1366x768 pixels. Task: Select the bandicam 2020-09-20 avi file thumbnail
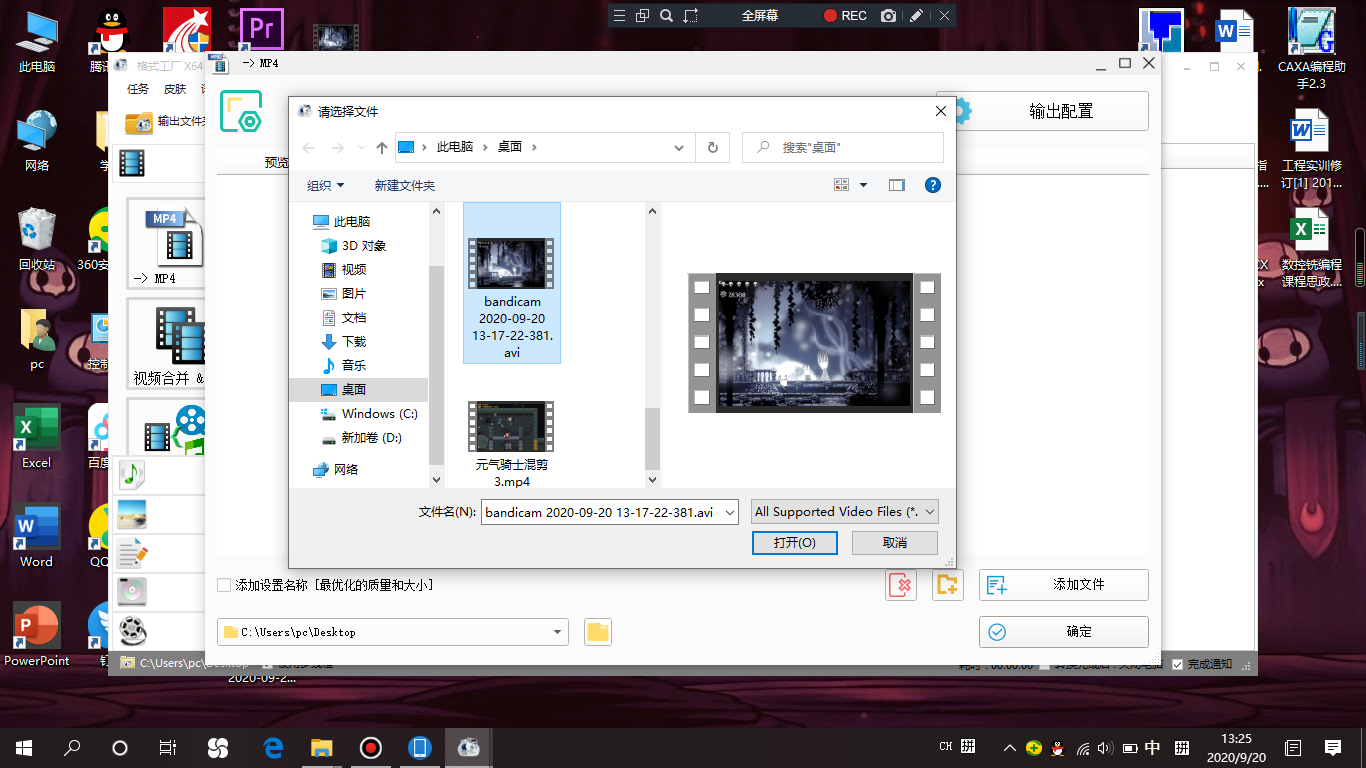pyautogui.click(x=511, y=283)
